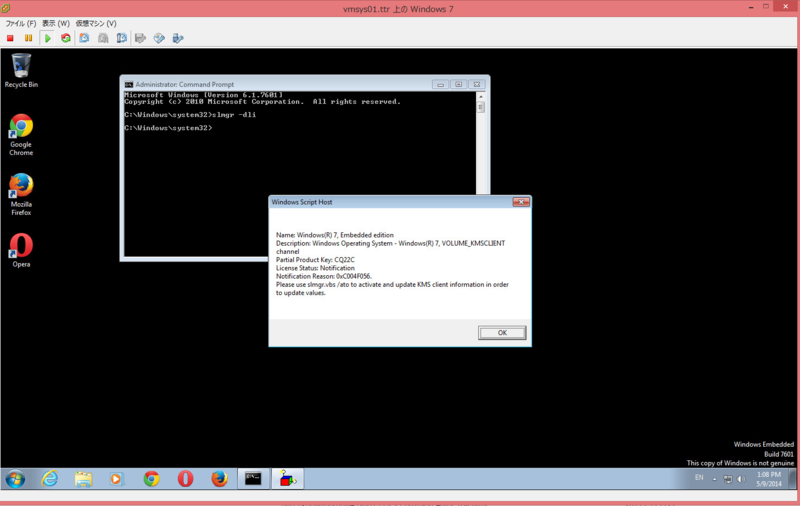The height and width of the screenshot is (506, 800).
Task: Open the 仮想マシン (V) menu
Action: (96, 23)
